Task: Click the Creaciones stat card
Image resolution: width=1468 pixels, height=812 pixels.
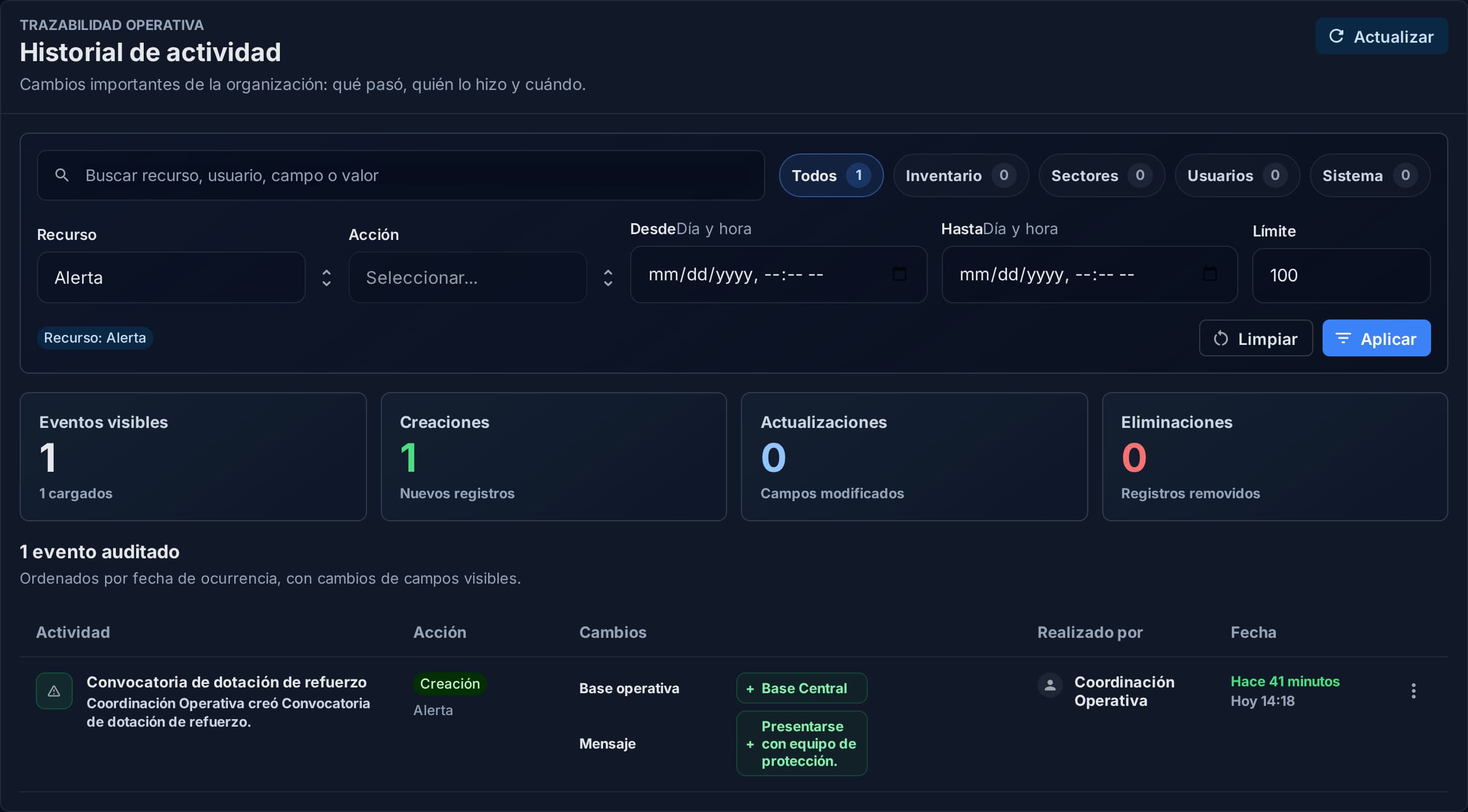Action: pyautogui.click(x=554, y=457)
